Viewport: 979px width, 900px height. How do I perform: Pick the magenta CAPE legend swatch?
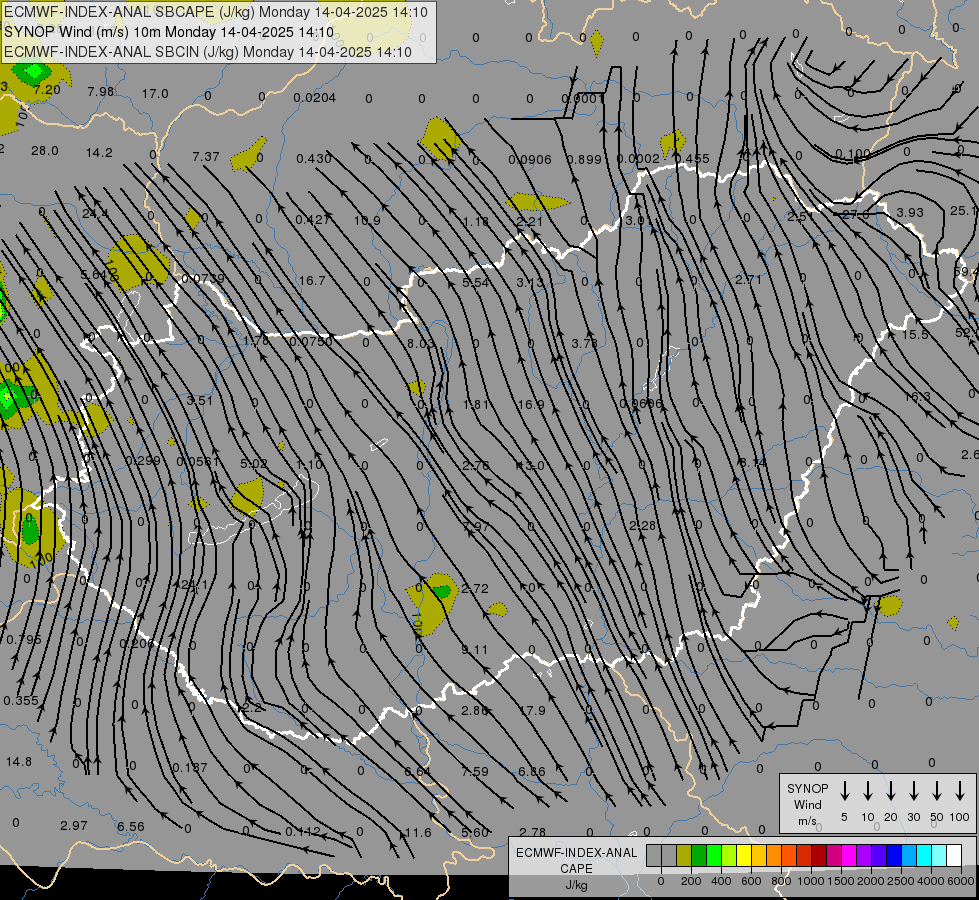point(849,856)
